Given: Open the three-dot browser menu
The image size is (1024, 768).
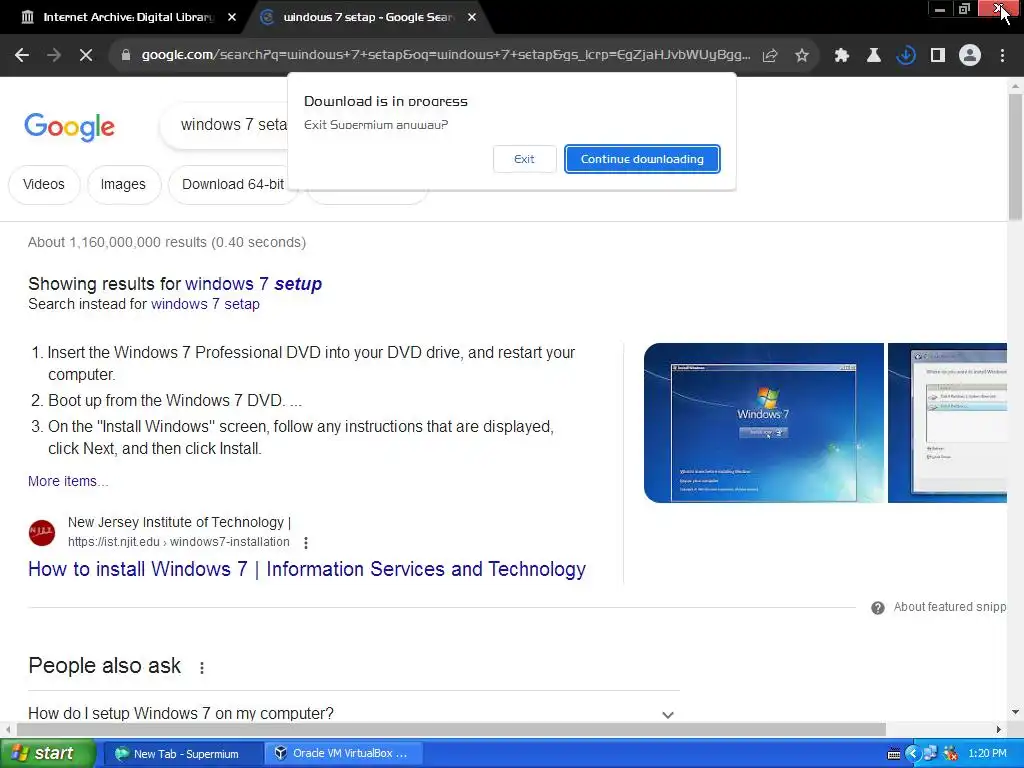Looking at the screenshot, I should (x=1002, y=56).
